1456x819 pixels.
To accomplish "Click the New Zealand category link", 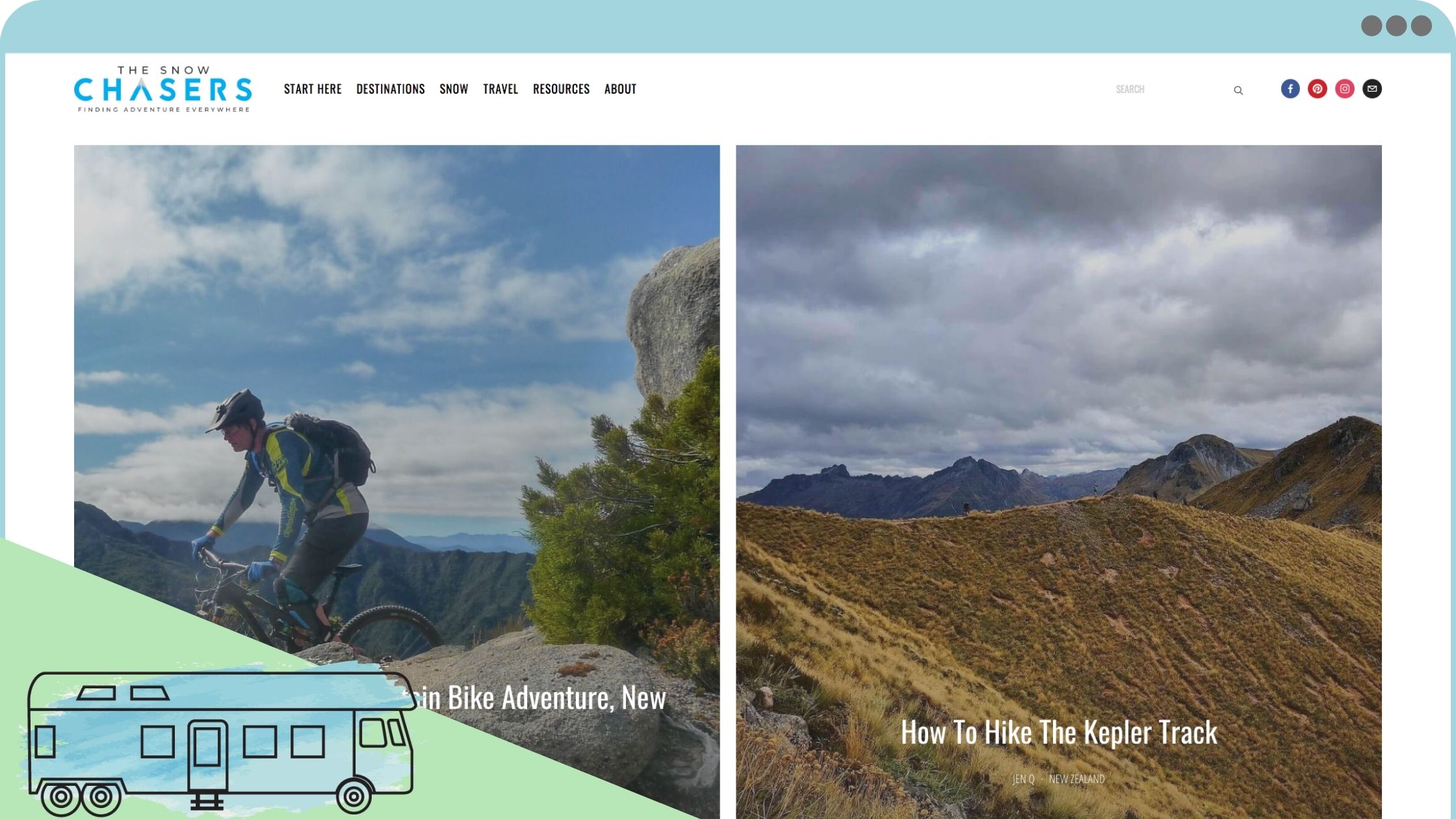I will point(1076,779).
